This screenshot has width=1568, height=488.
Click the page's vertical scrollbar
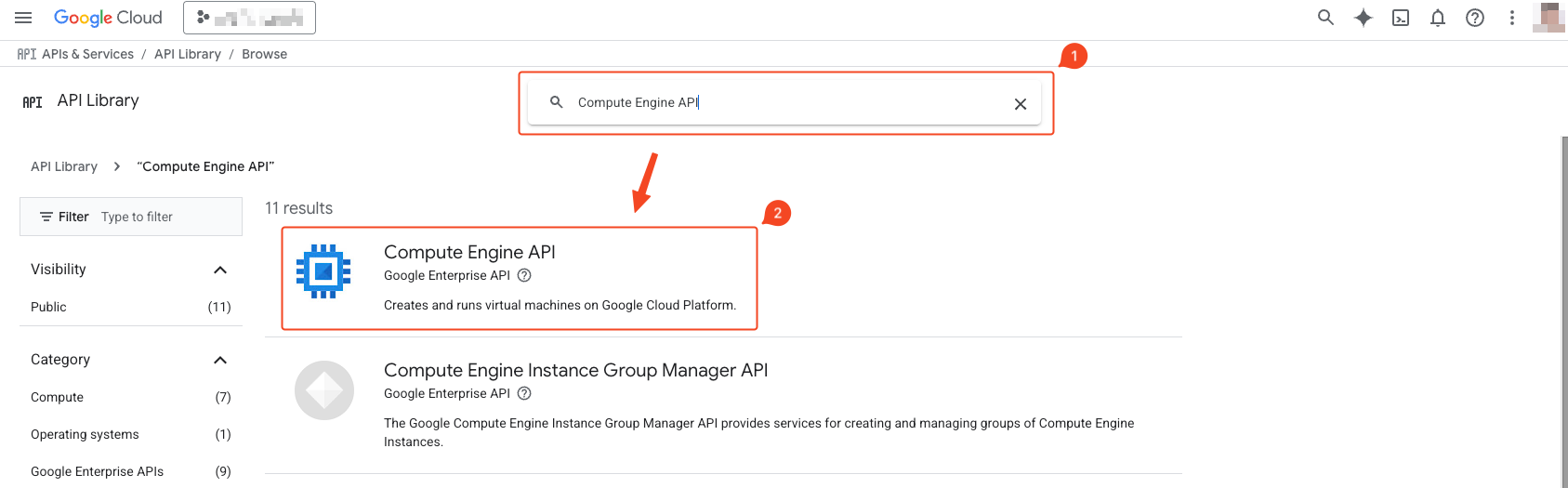tap(1564, 311)
